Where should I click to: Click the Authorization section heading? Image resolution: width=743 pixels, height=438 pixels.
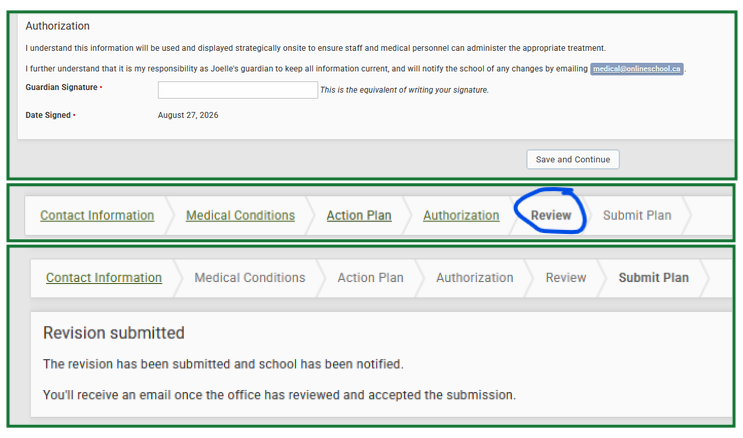point(57,26)
